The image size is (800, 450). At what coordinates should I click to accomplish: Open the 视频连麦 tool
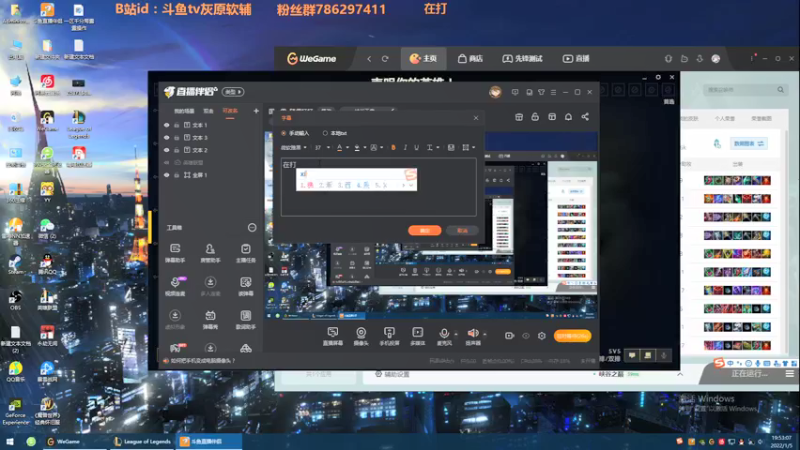tap(175, 286)
